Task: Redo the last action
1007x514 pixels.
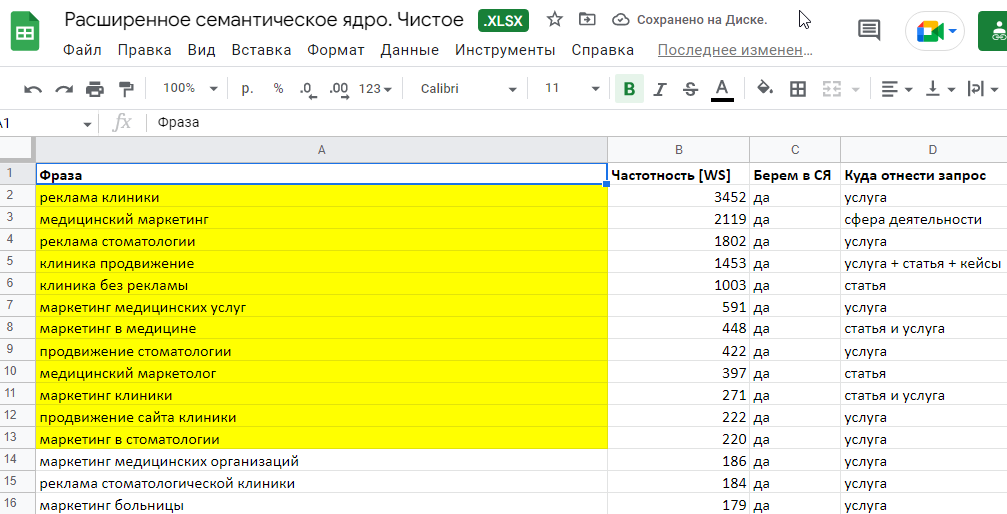Action: tap(64, 89)
